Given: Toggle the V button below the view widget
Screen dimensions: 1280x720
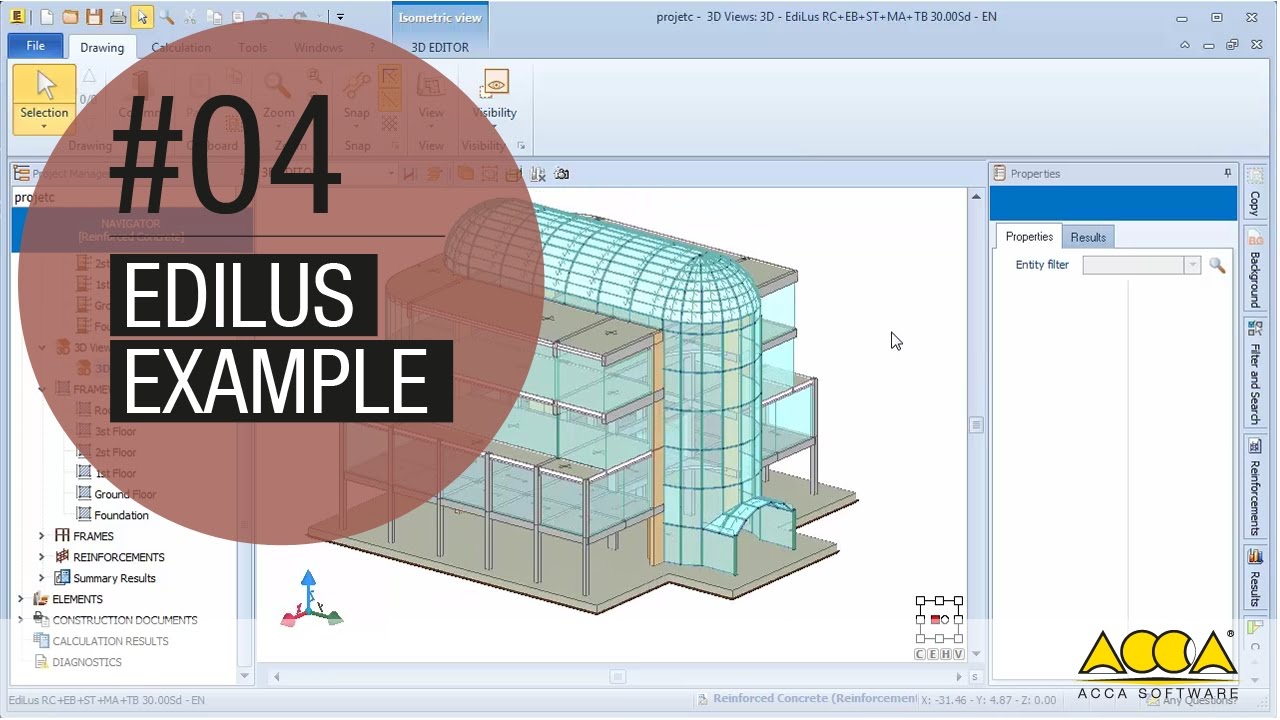Looking at the screenshot, I should pyautogui.click(x=959, y=655).
